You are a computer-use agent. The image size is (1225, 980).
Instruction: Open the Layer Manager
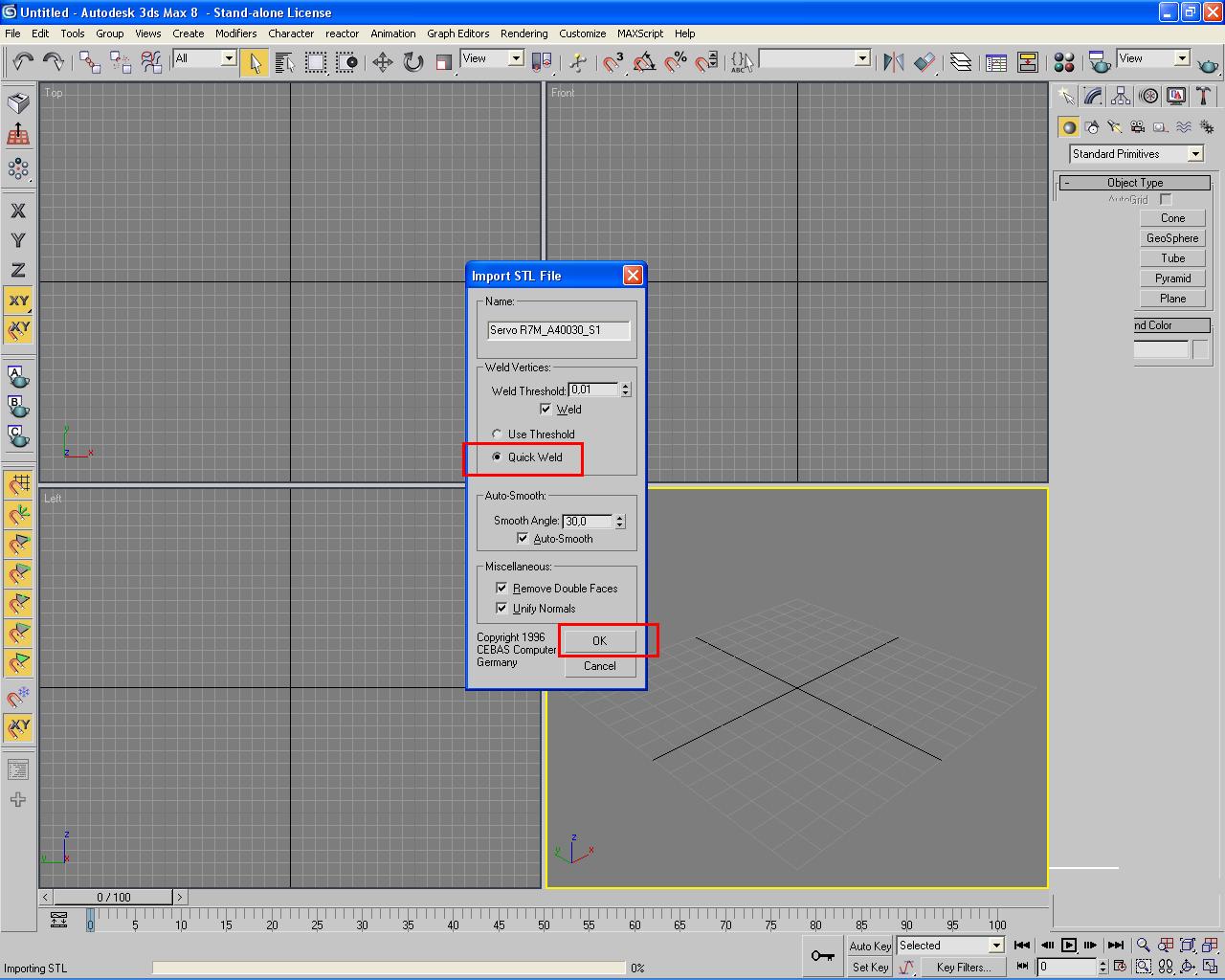tap(961, 62)
